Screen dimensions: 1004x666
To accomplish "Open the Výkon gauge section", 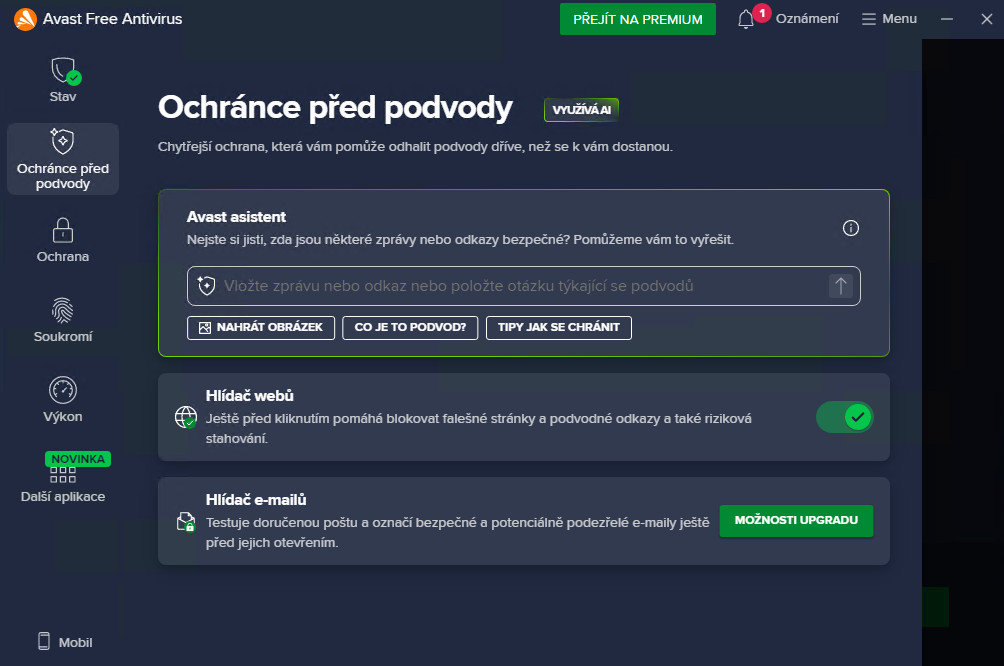I will [63, 390].
